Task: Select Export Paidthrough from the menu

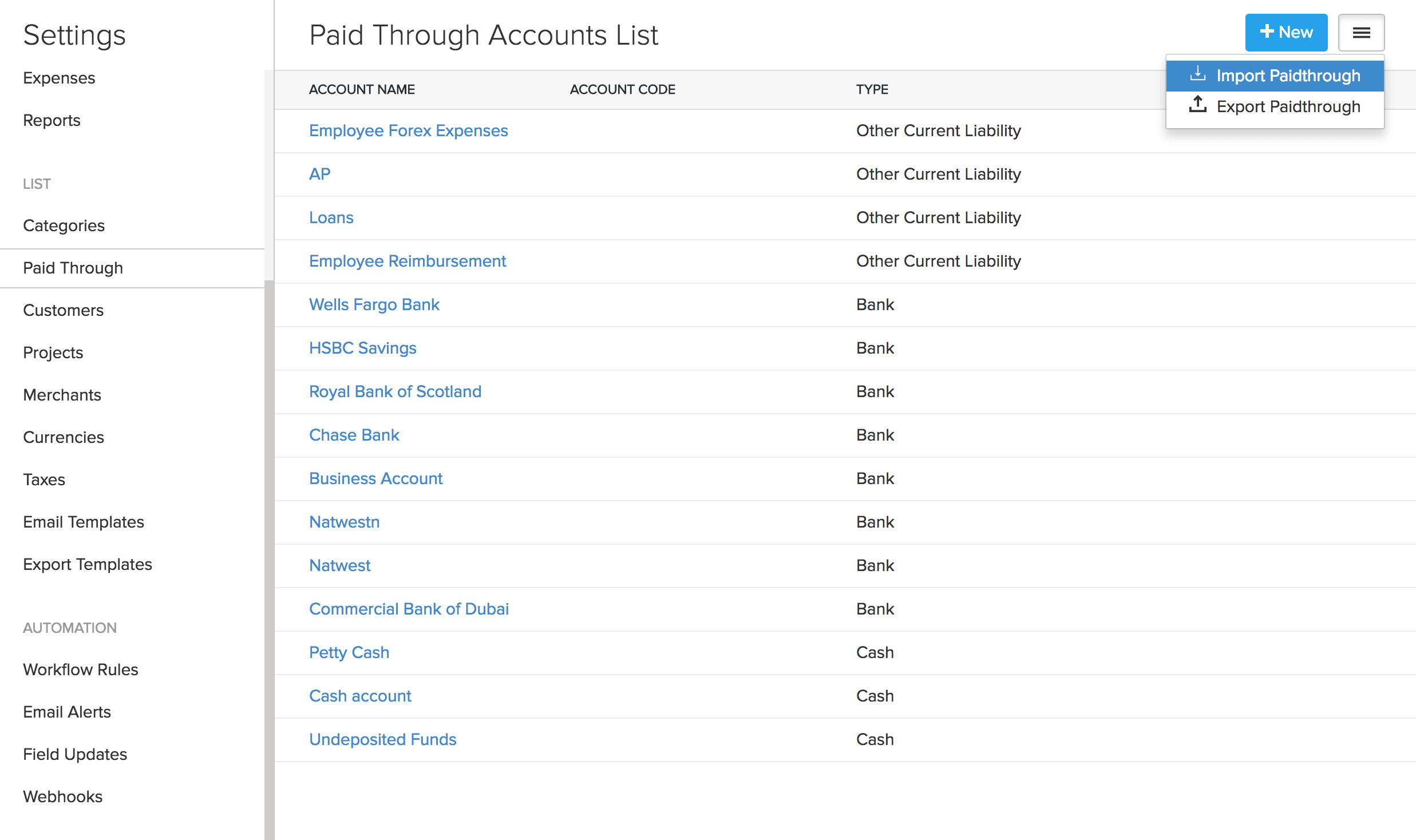Action: coord(1289,106)
